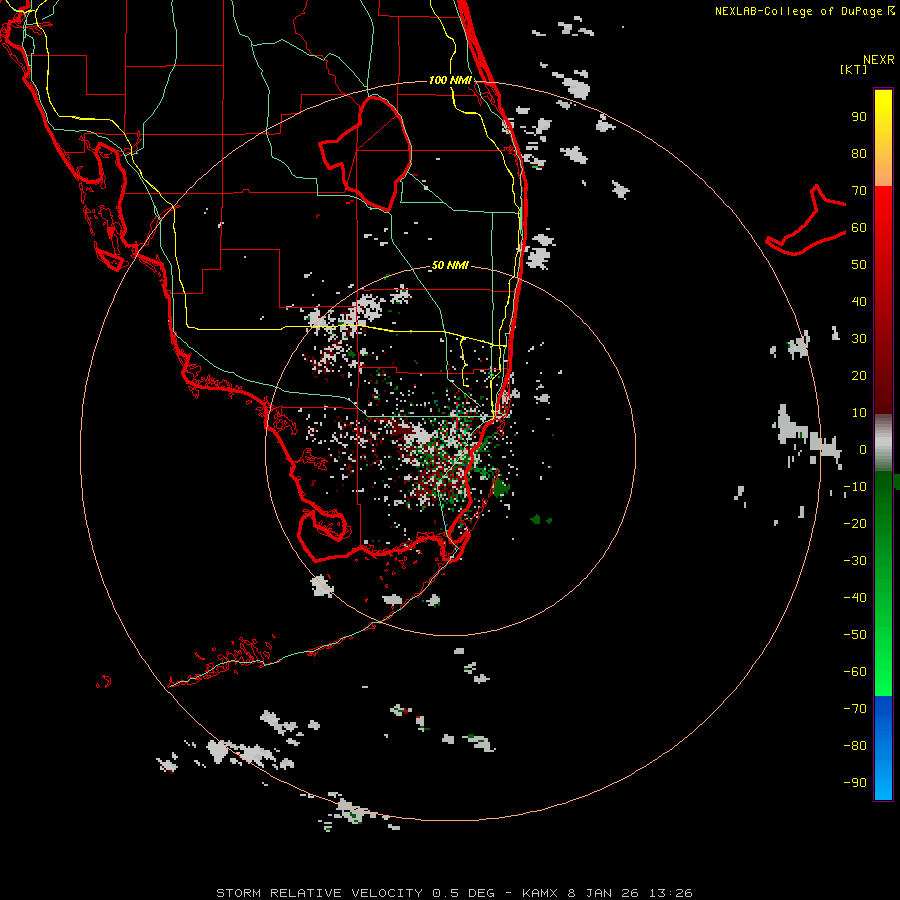
Task: Click the 40 value on the velocity scale
Action: [859, 302]
